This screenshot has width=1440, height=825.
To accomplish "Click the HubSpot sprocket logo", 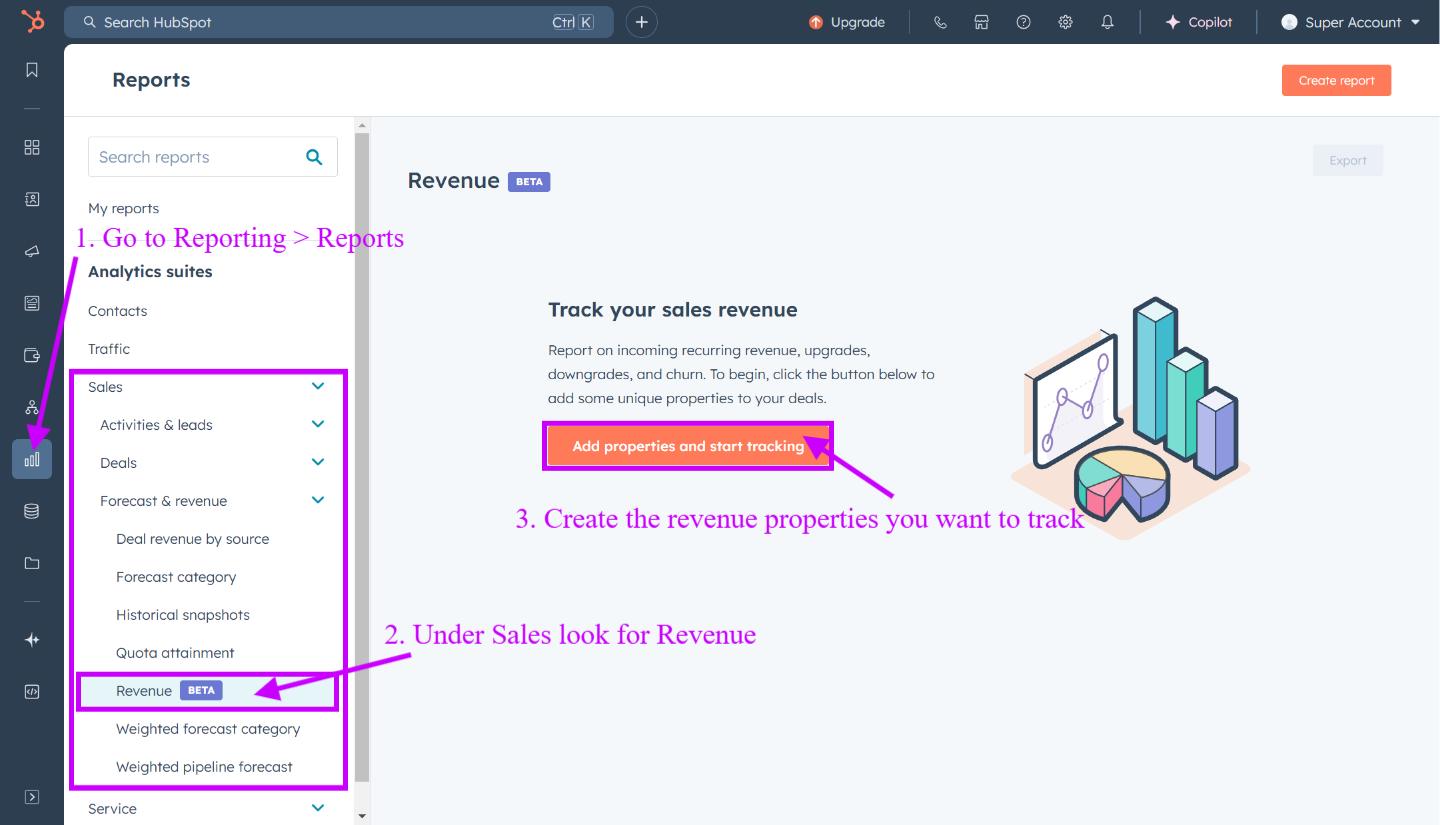I will pyautogui.click(x=32, y=21).
